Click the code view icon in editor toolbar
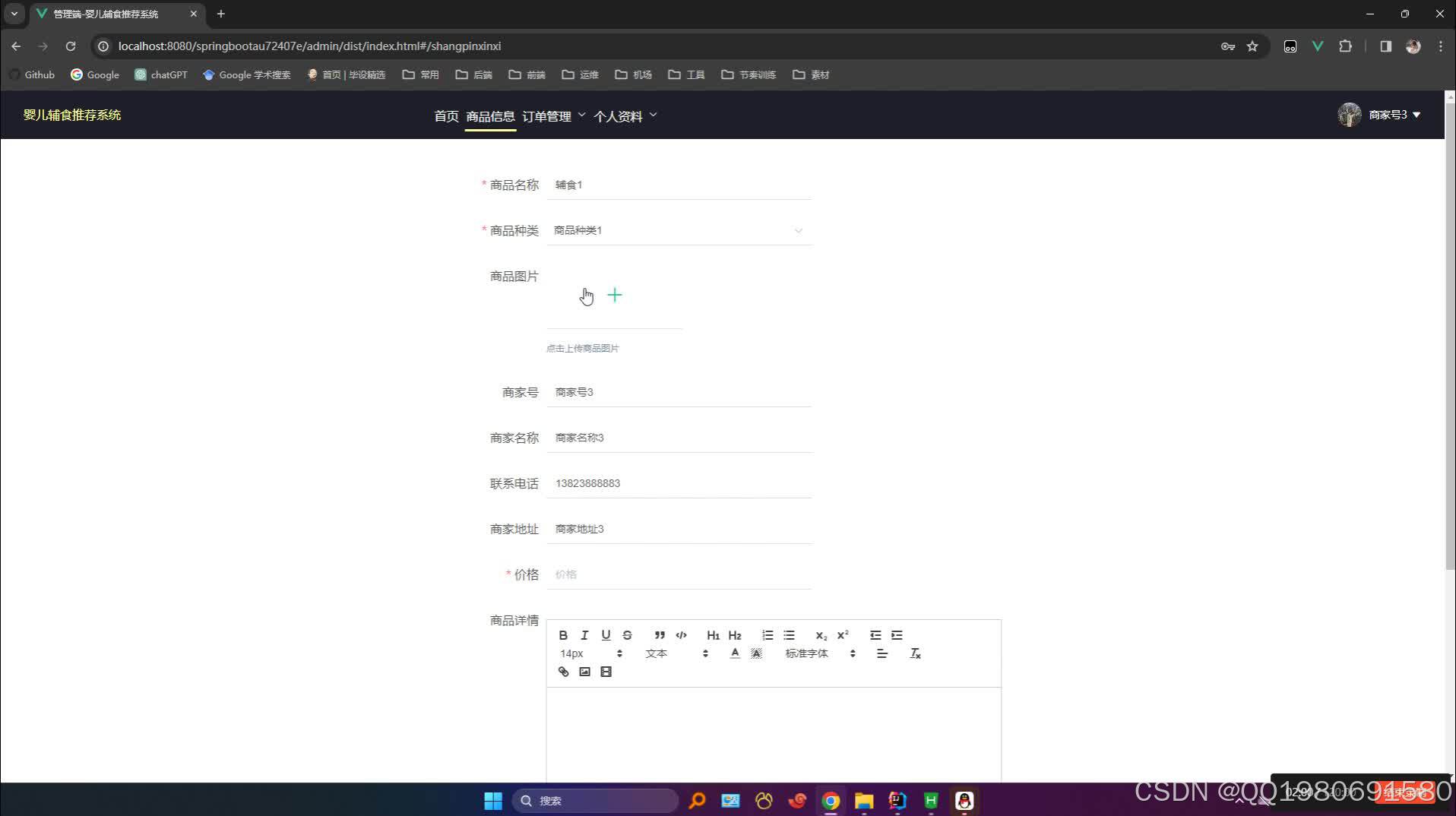This screenshot has width=1456, height=816. pos(680,635)
